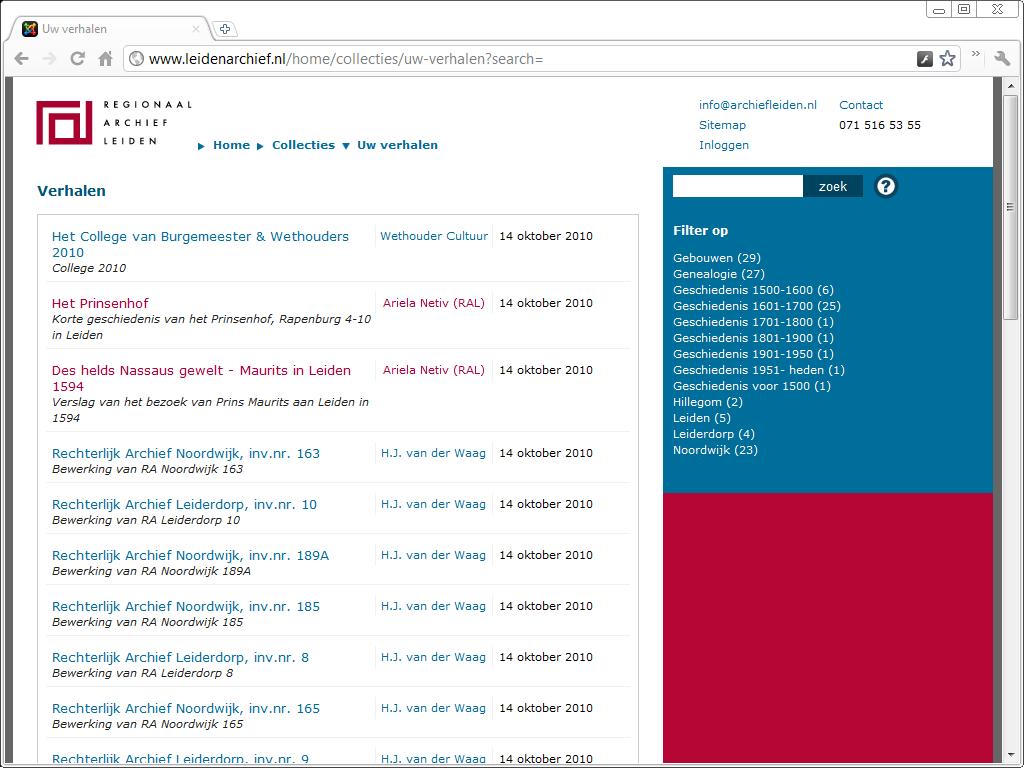Click the scrollbar down arrow
Screen dimensions: 1024x768
coord(1010,756)
